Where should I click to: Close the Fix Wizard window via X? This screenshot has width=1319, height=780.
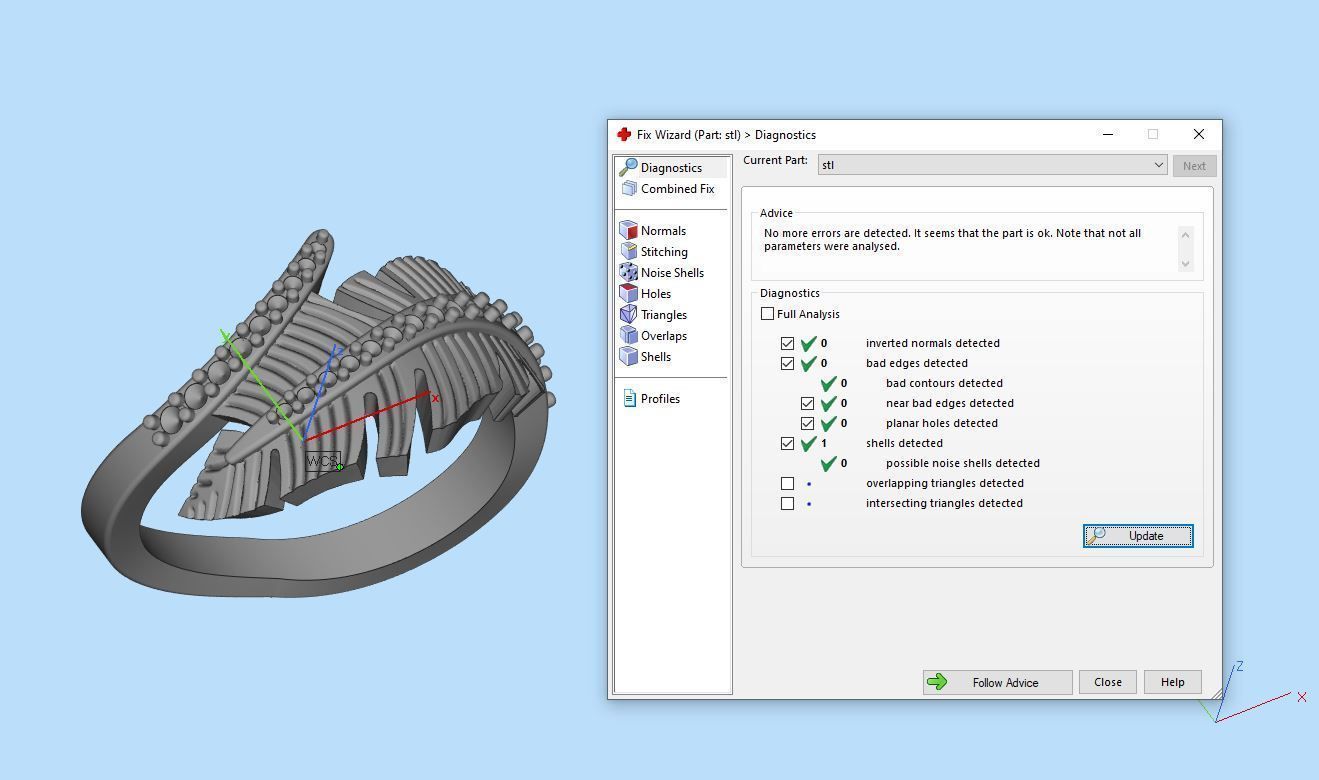click(x=1199, y=134)
